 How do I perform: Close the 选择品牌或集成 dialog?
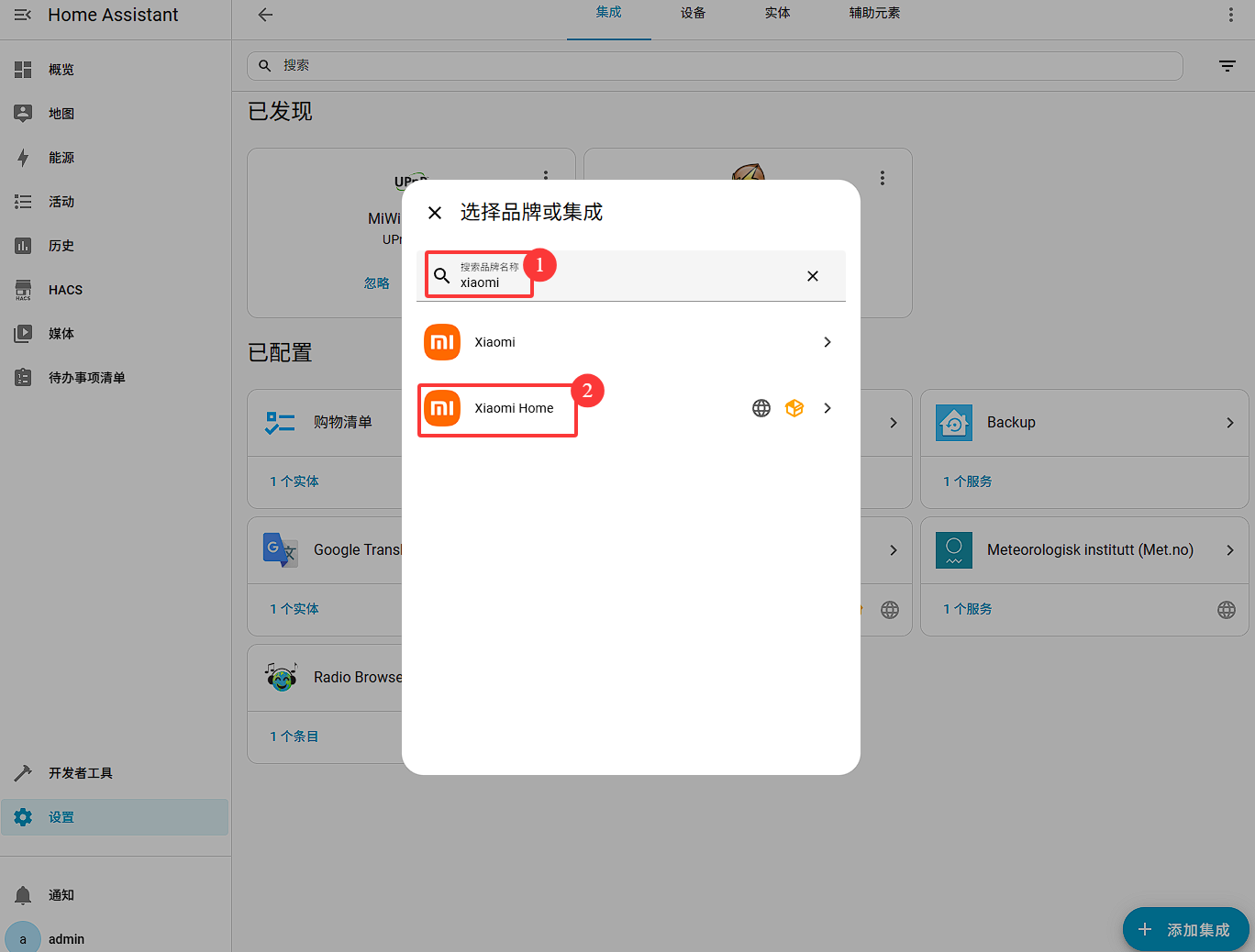pyautogui.click(x=435, y=213)
